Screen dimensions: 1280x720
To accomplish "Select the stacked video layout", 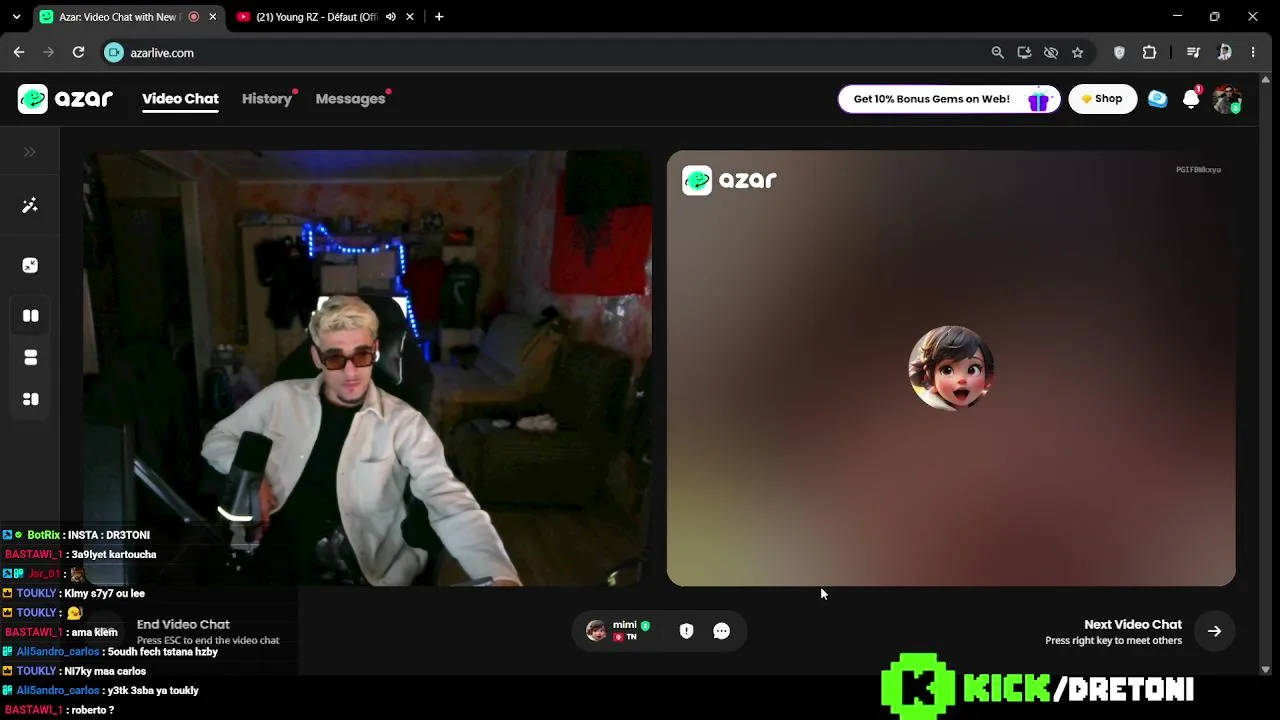I will 30,358.
